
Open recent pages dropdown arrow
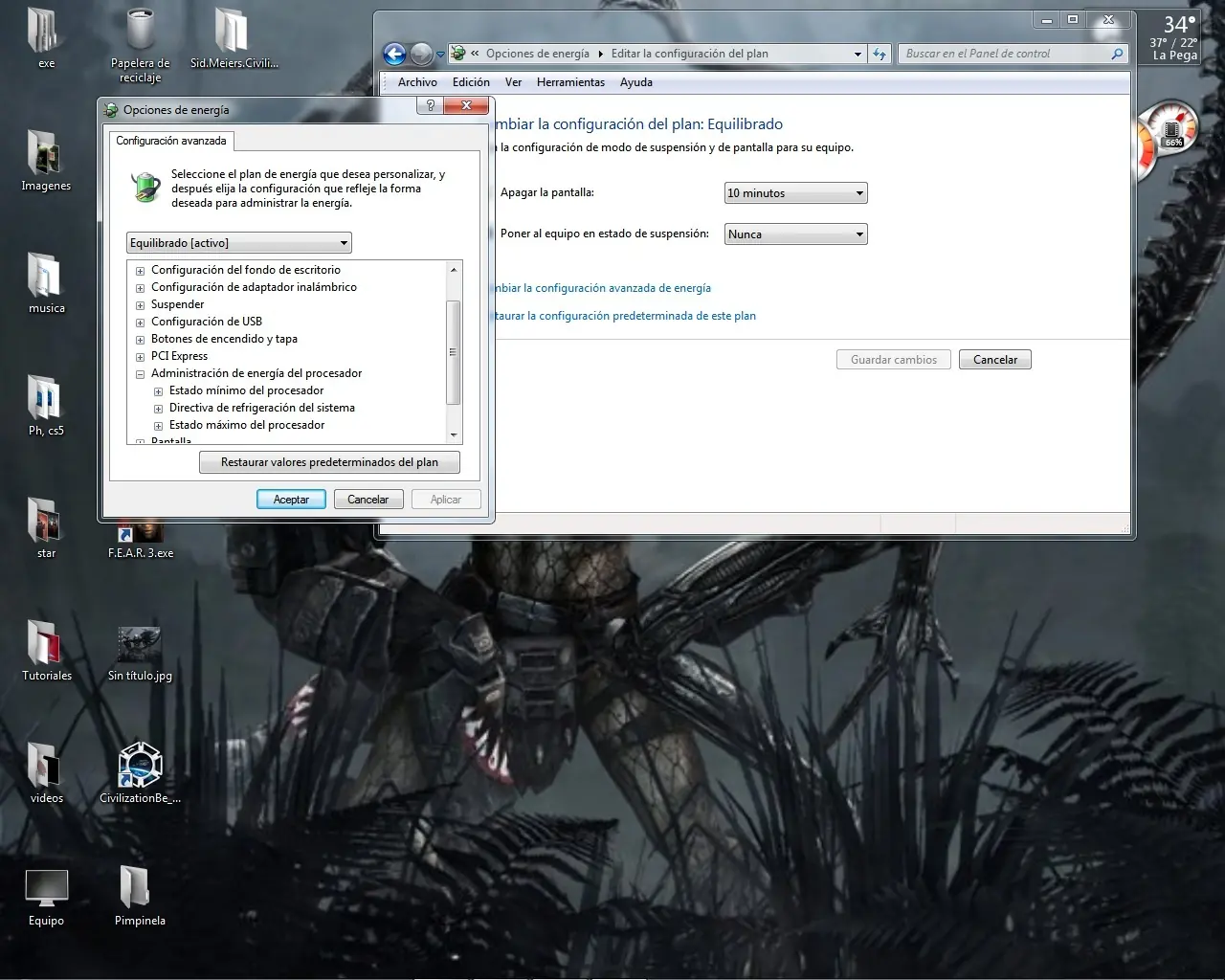tap(440, 55)
